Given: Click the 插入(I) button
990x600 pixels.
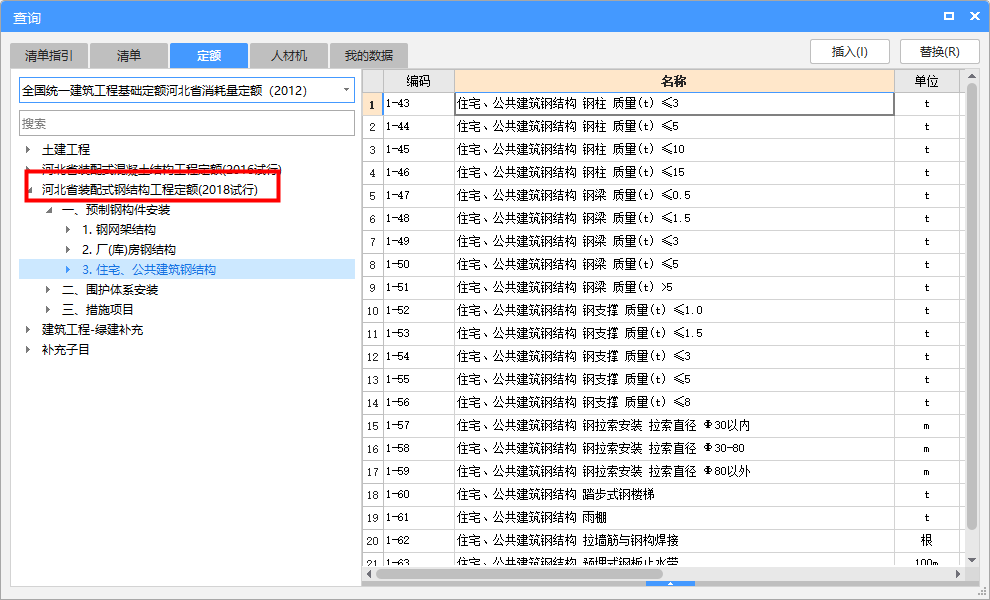Looking at the screenshot, I should 850,52.
